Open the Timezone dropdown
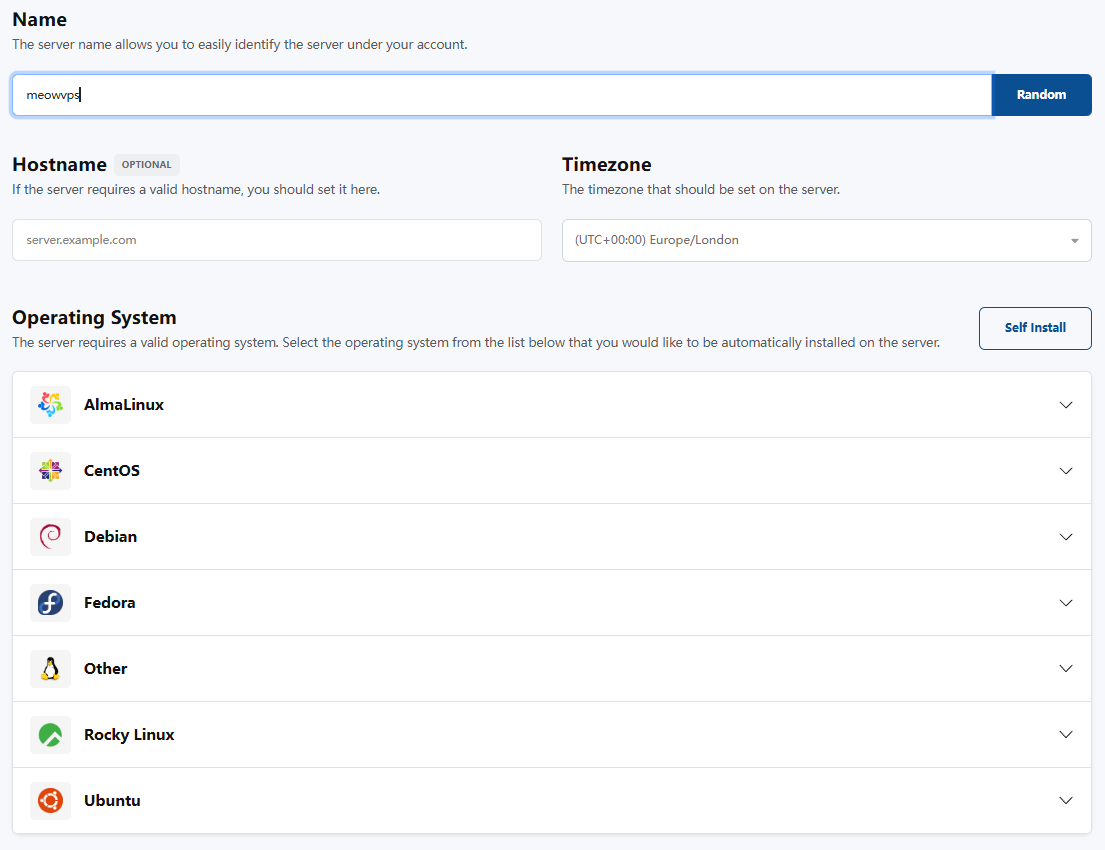The height and width of the screenshot is (850, 1105). point(827,240)
